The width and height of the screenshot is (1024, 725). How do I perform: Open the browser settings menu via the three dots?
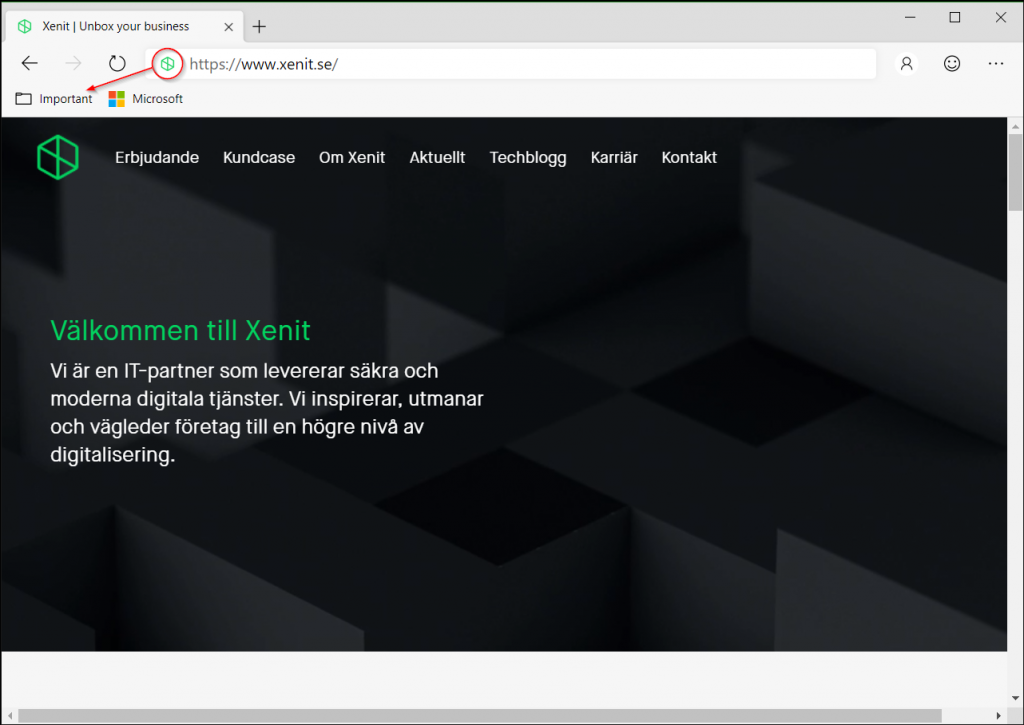[x=995, y=63]
